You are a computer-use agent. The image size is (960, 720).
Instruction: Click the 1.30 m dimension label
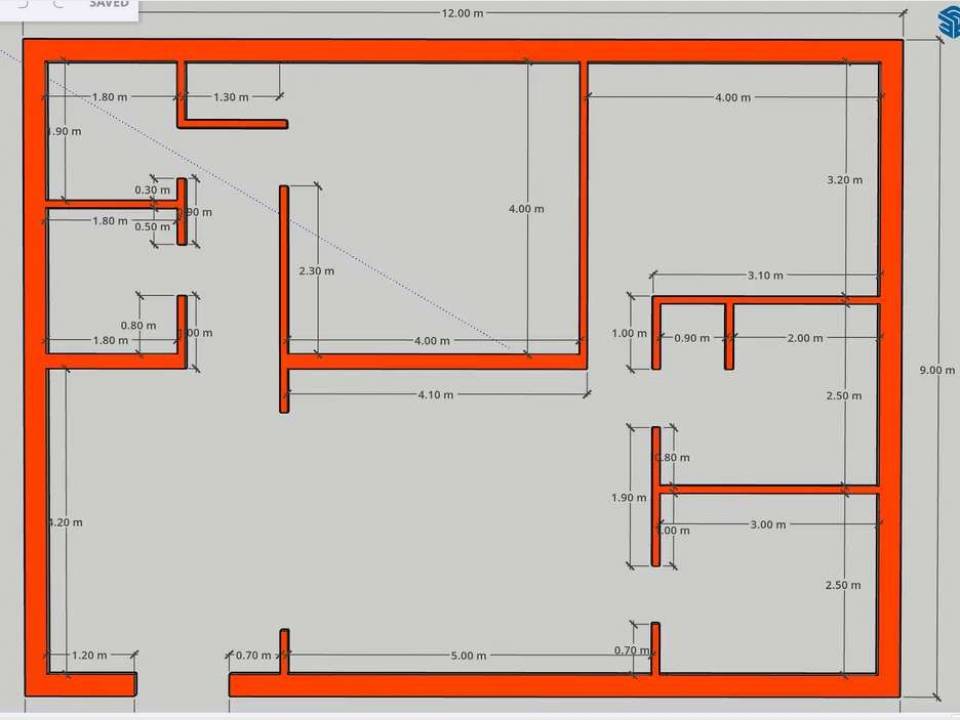231,97
